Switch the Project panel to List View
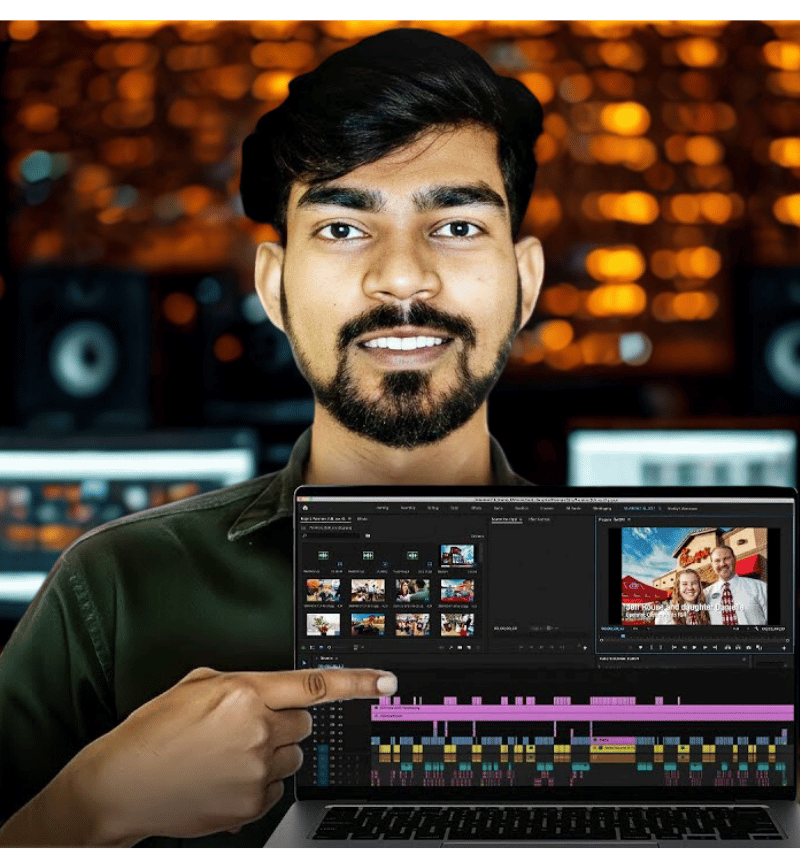The height and width of the screenshot is (854, 800). pos(312,648)
